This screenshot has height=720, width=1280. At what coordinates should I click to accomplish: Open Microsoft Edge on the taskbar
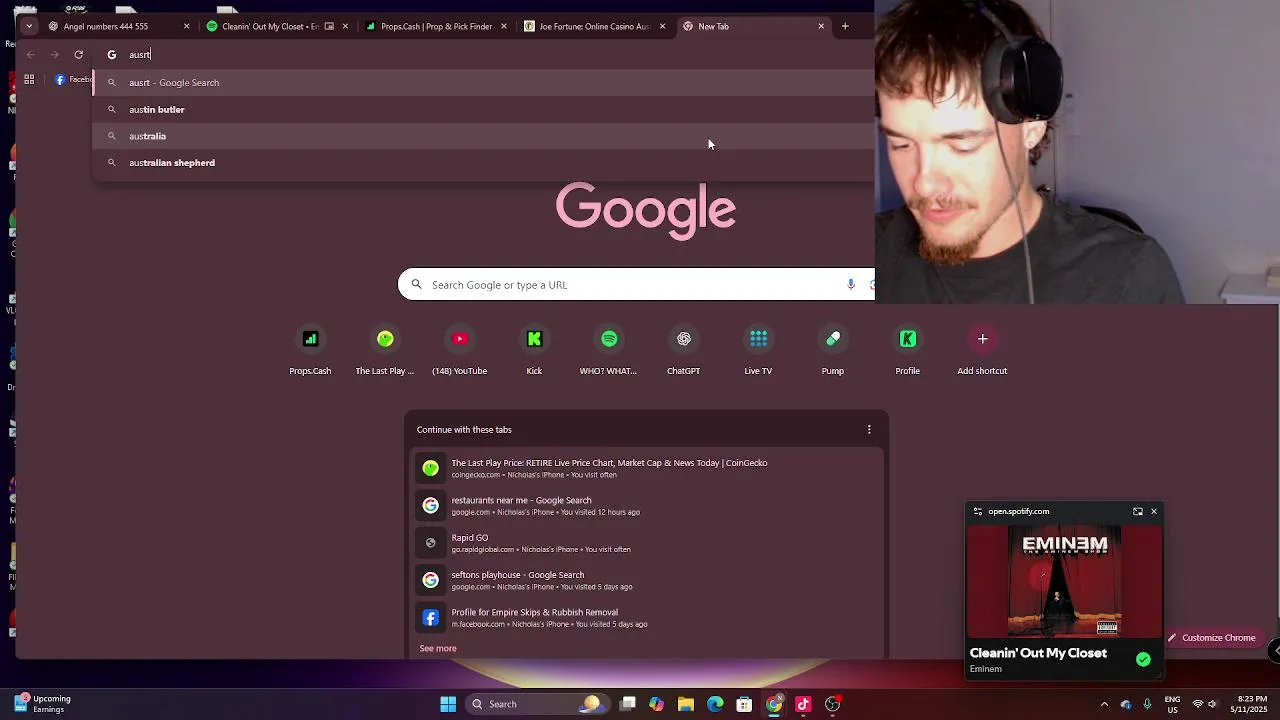[x=715, y=704]
